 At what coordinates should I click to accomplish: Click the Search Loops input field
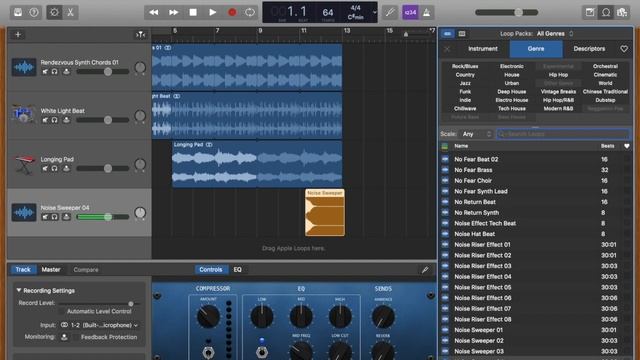pyautogui.click(x=563, y=134)
